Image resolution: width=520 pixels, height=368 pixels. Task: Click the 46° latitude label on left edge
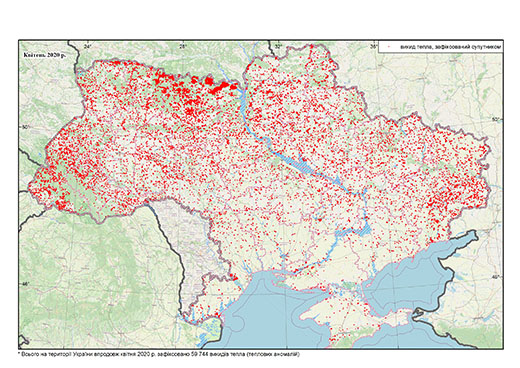tap(26, 284)
